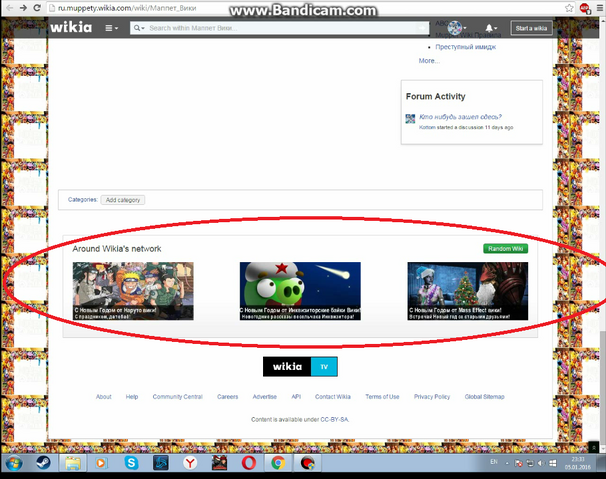Viewport: 606px width, 479px height.
Task: Open the Advertise footer link
Action: pyautogui.click(x=265, y=397)
